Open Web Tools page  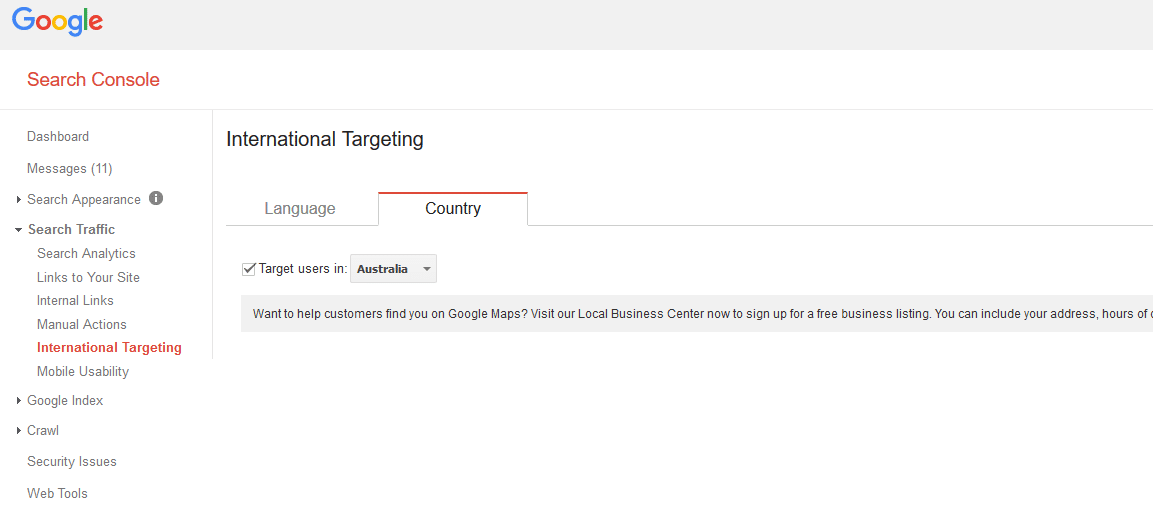[57, 493]
